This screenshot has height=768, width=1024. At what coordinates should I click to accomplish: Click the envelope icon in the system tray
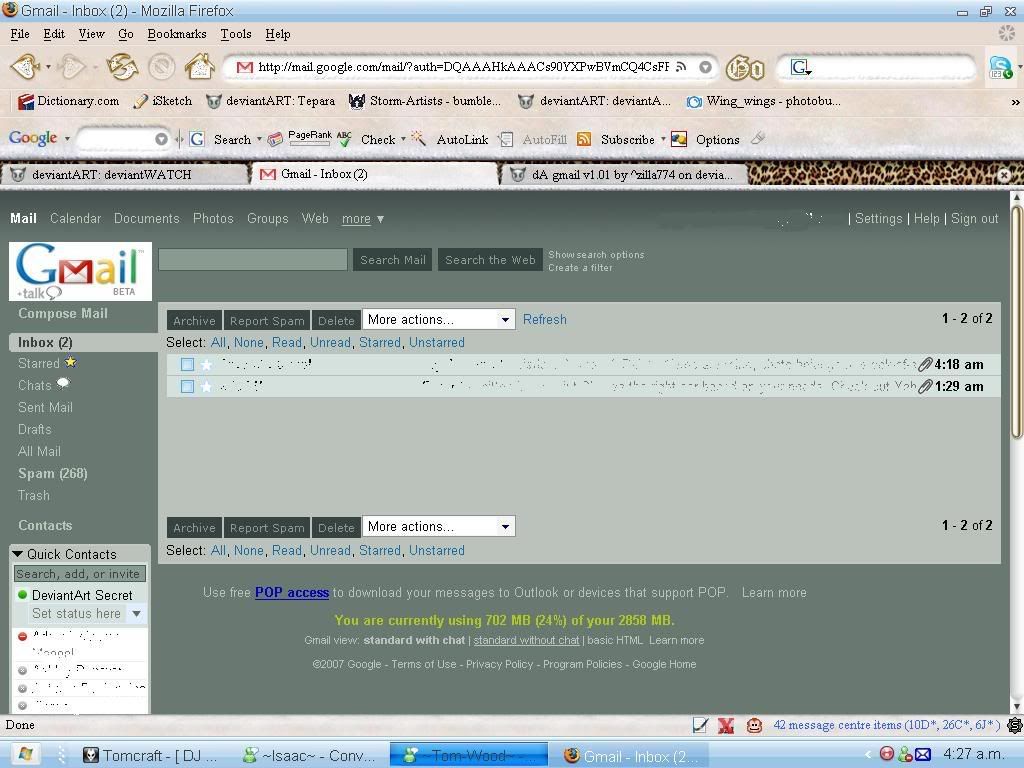923,754
